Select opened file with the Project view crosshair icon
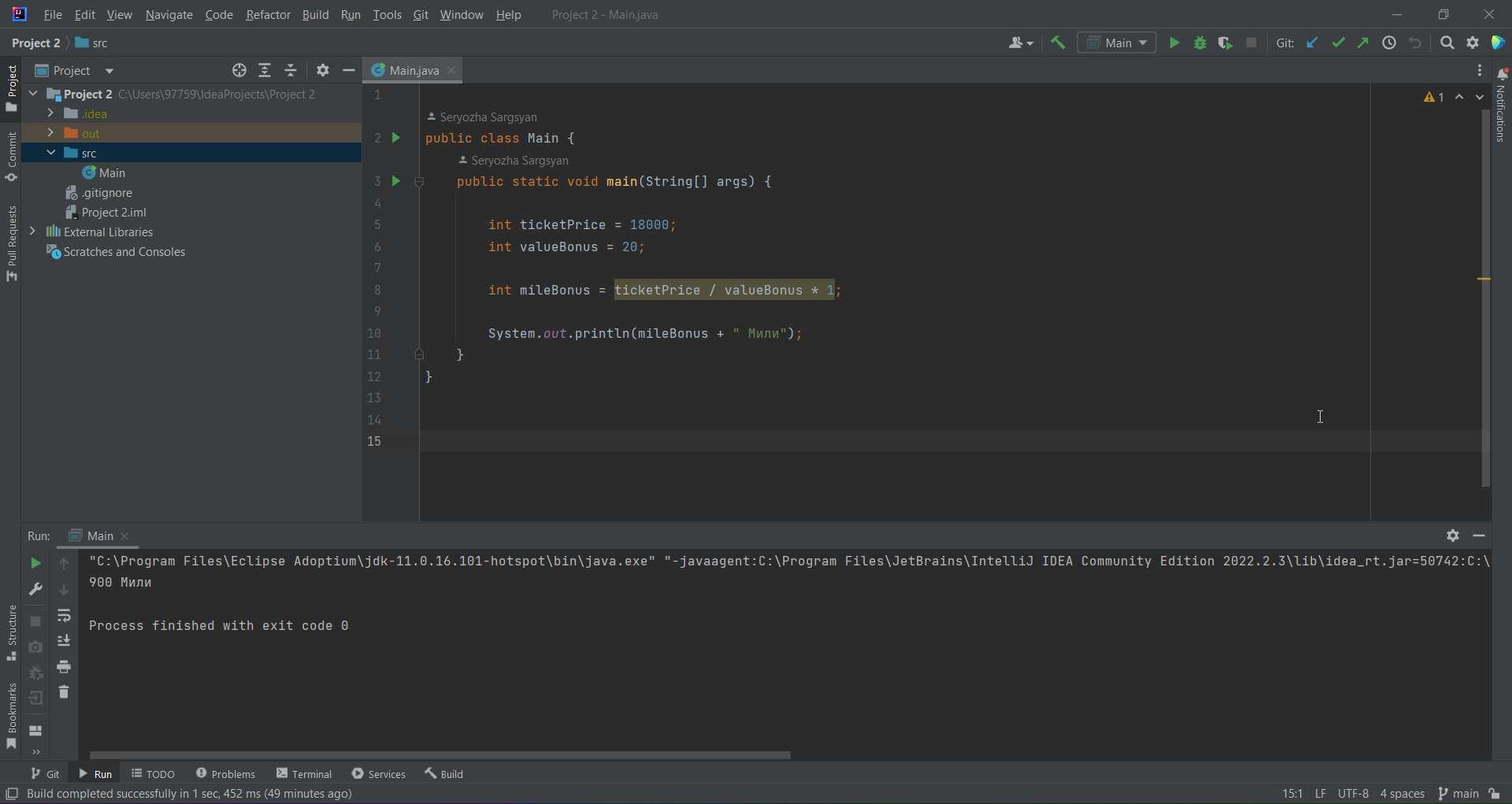 (x=239, y=70)
